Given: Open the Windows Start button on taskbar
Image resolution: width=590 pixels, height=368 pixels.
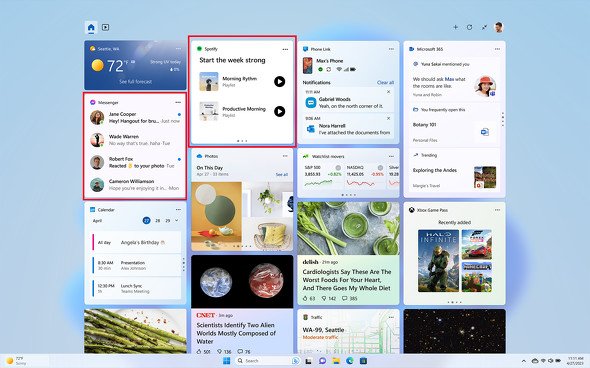Looking at the screenshot, I should [x=227, y=361].
